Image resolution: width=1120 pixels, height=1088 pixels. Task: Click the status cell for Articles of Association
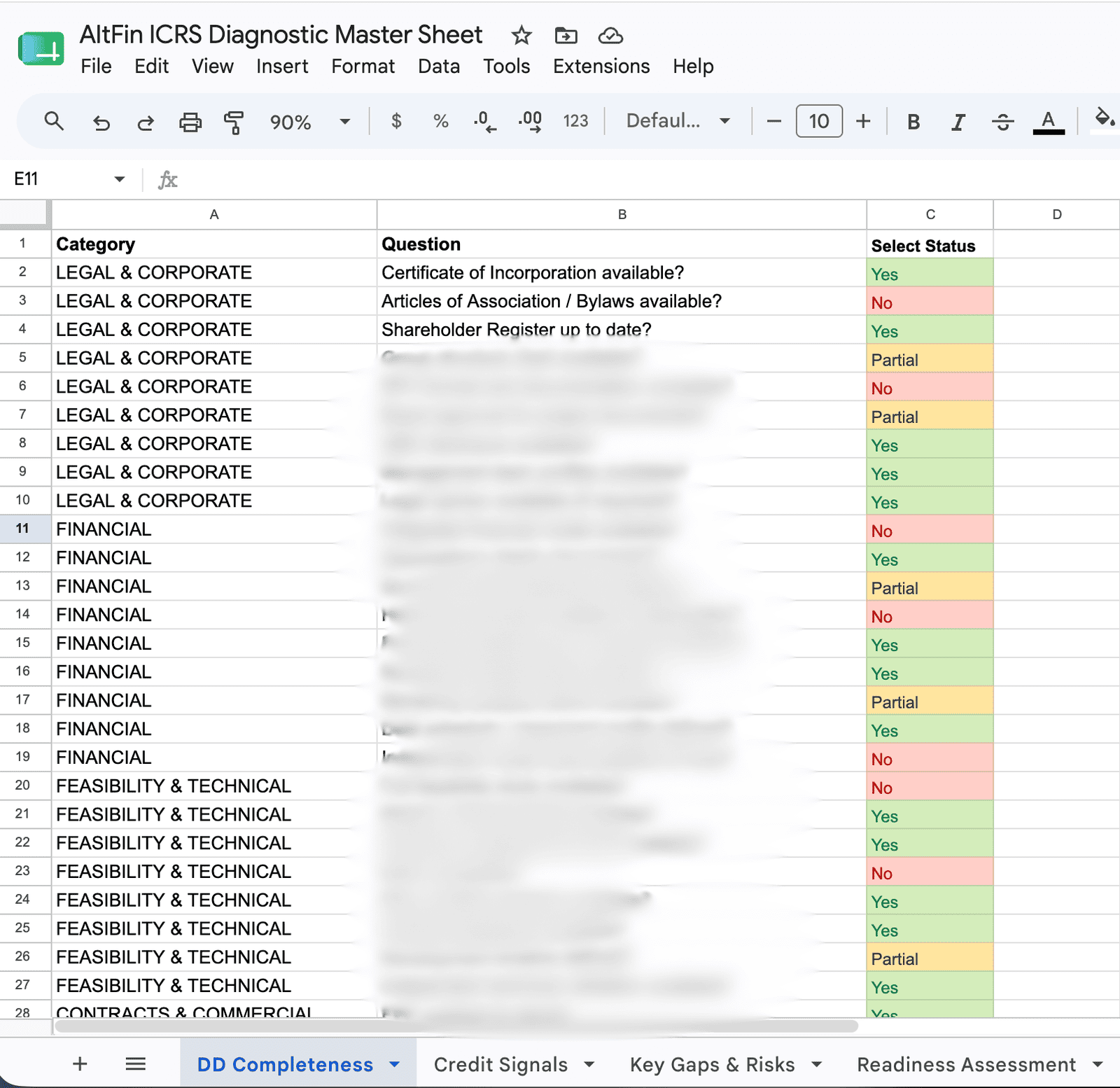point(930,302)
